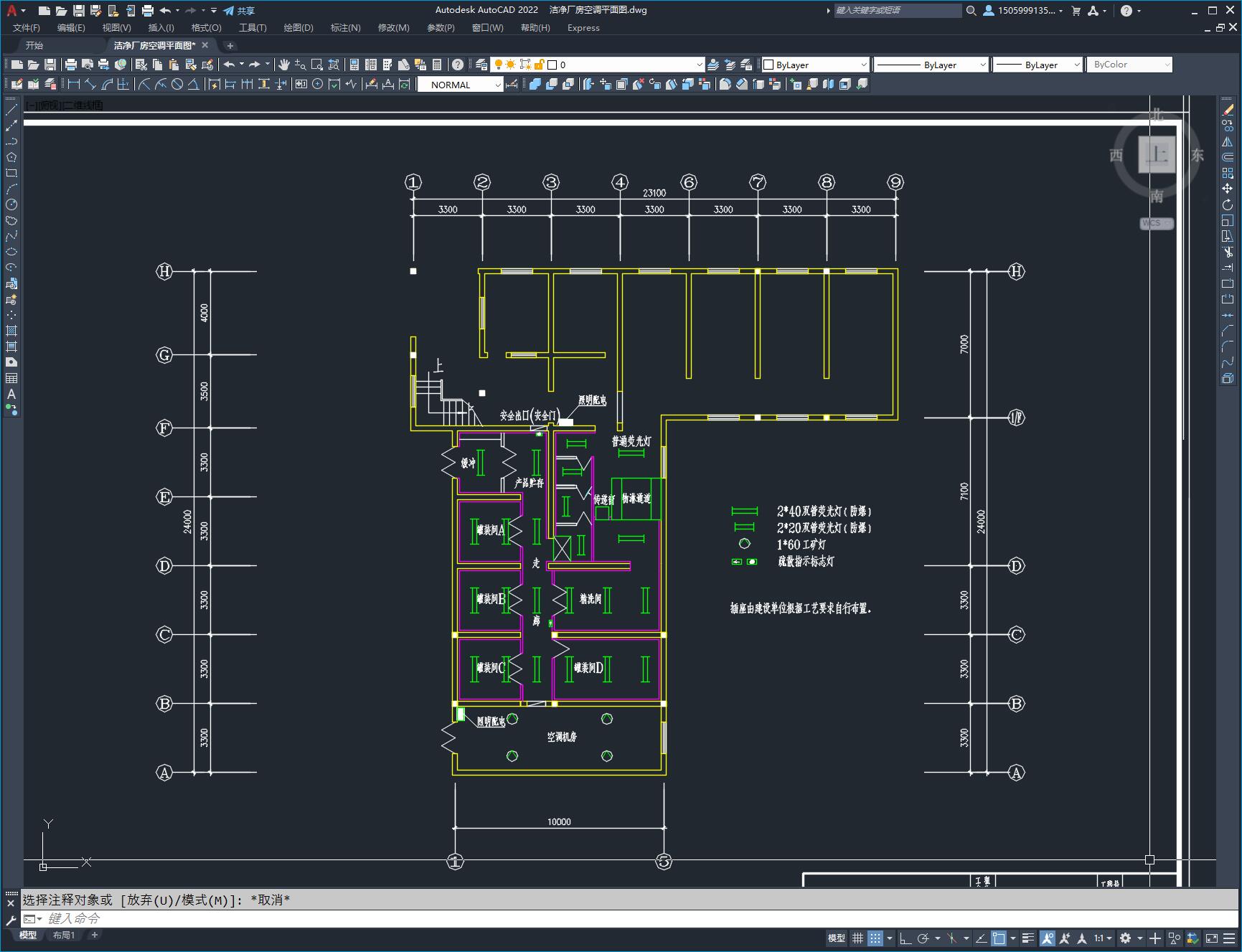Click the 东 (East) ViewCube direction label
Screen dimensions: 1242x952
(x=1197, y=155)
